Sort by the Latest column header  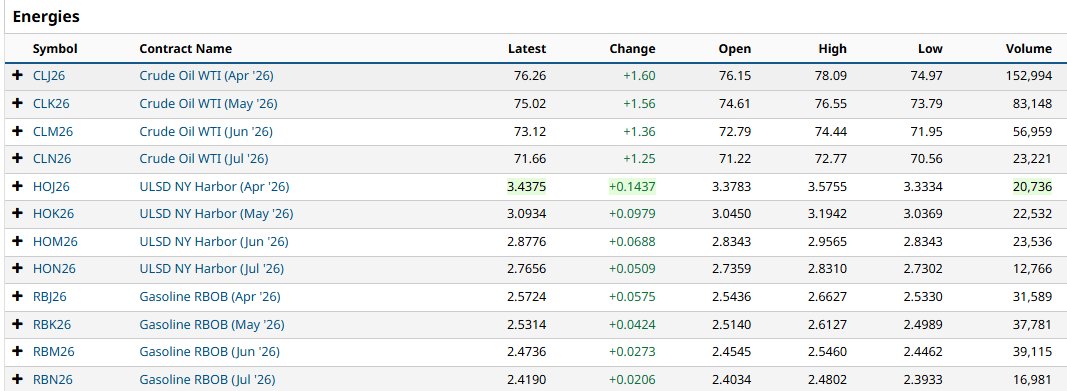click(x=527, y=49)
